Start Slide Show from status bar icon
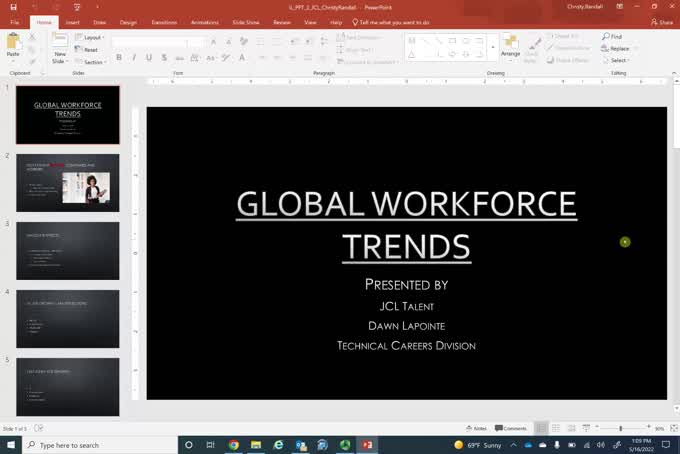Viewport: 680px width, 454px height. (x=586, y=428)
